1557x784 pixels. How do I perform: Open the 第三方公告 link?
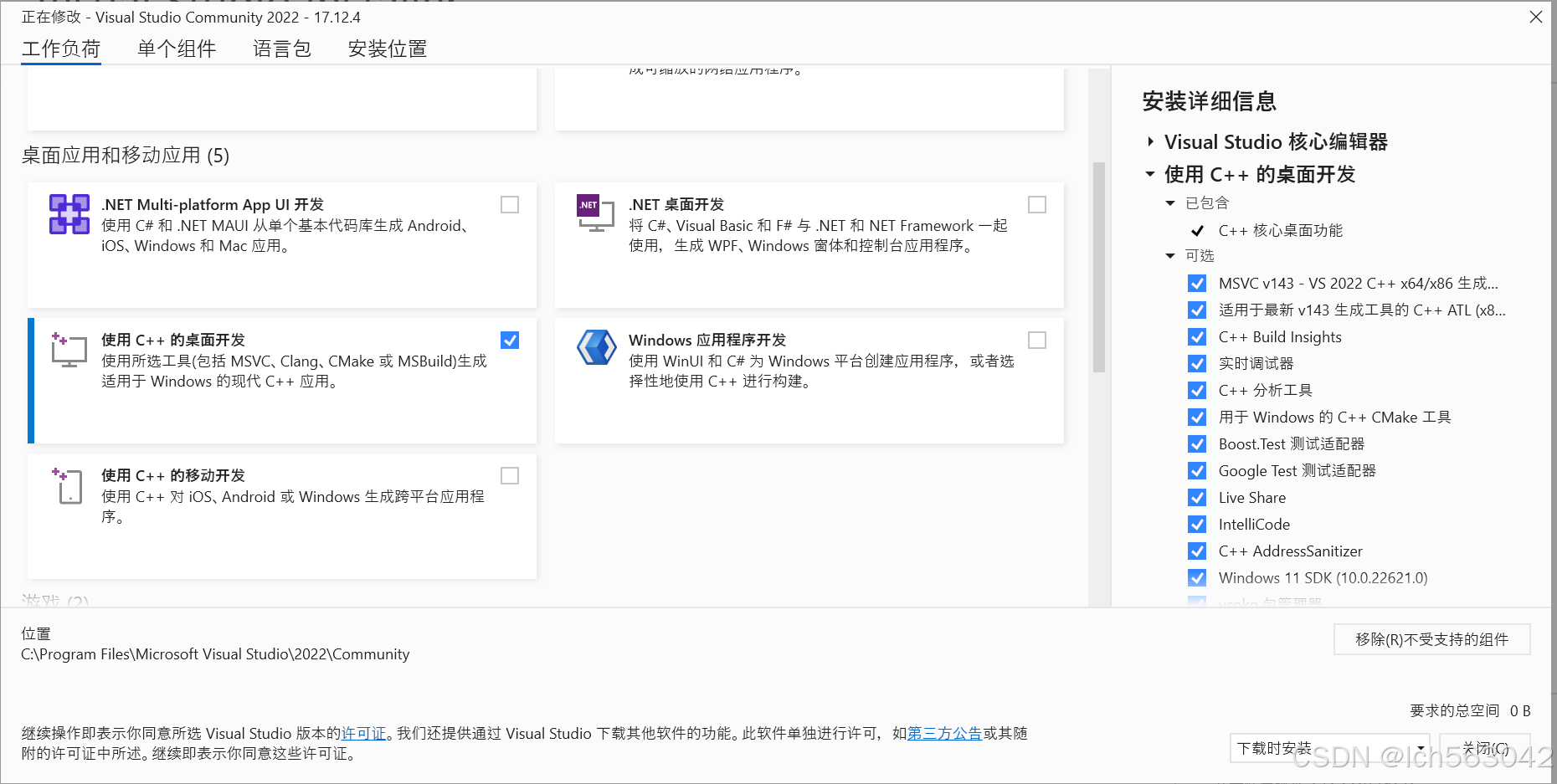(945, 734)
